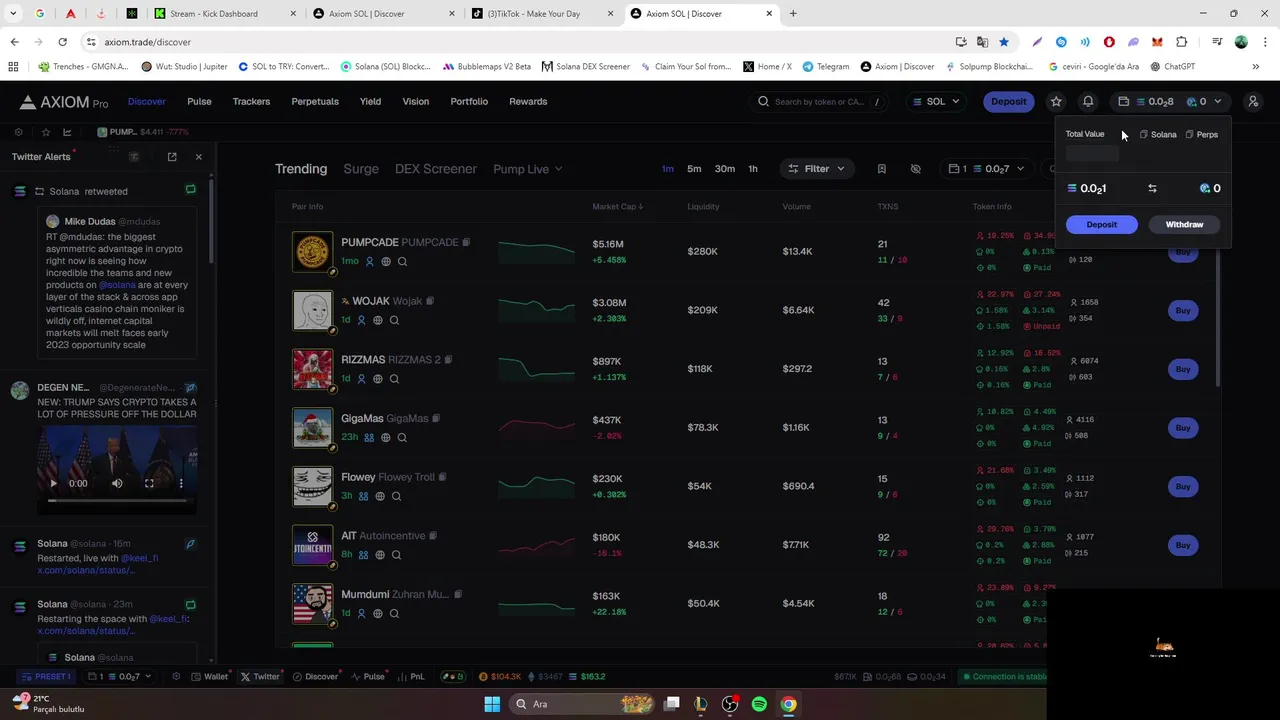Open the layout icon in Twitter Alerts header
The height and width of the screenshot is (720, 1280).
[x=134, y=157]
